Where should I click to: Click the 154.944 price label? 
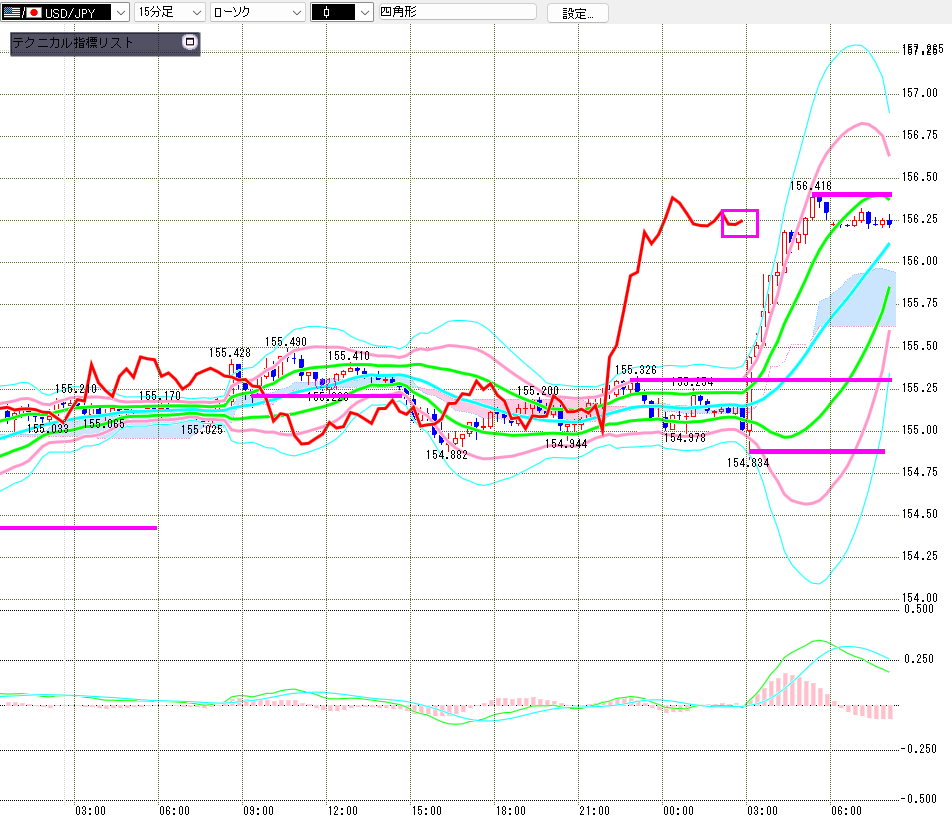[566, 444]
